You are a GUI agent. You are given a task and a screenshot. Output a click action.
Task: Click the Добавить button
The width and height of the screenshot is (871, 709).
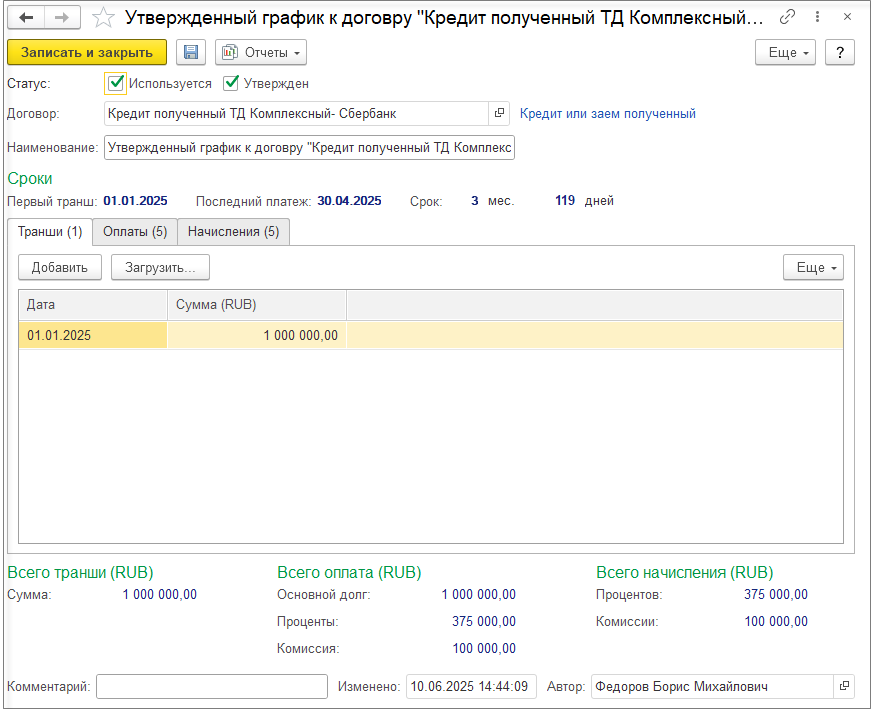(x=60, y=267)
